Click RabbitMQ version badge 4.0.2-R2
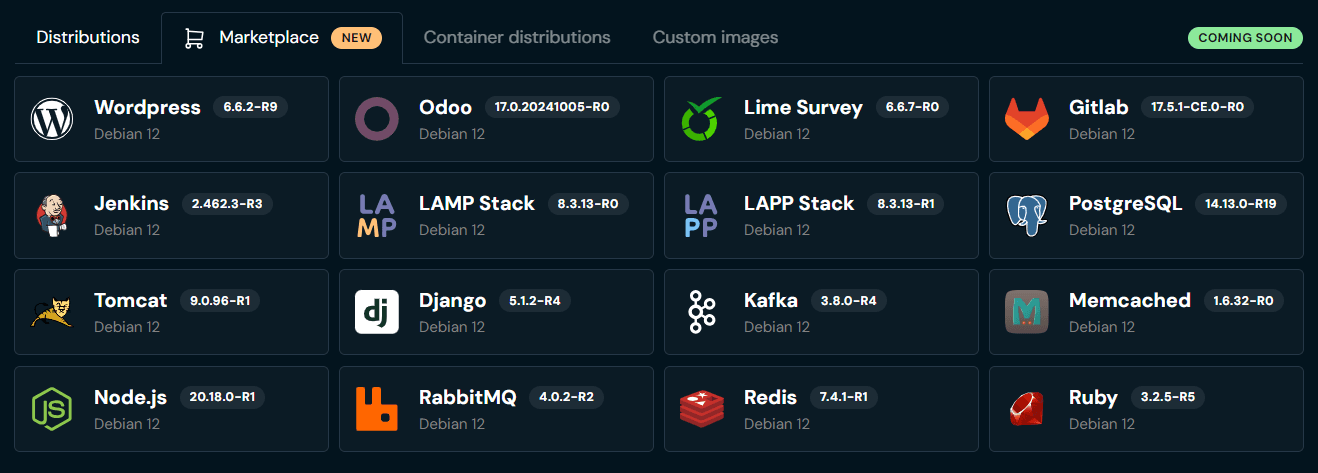 point(566,397)
